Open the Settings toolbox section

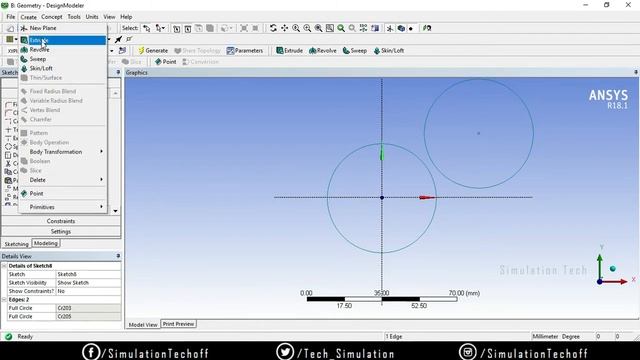61,231
